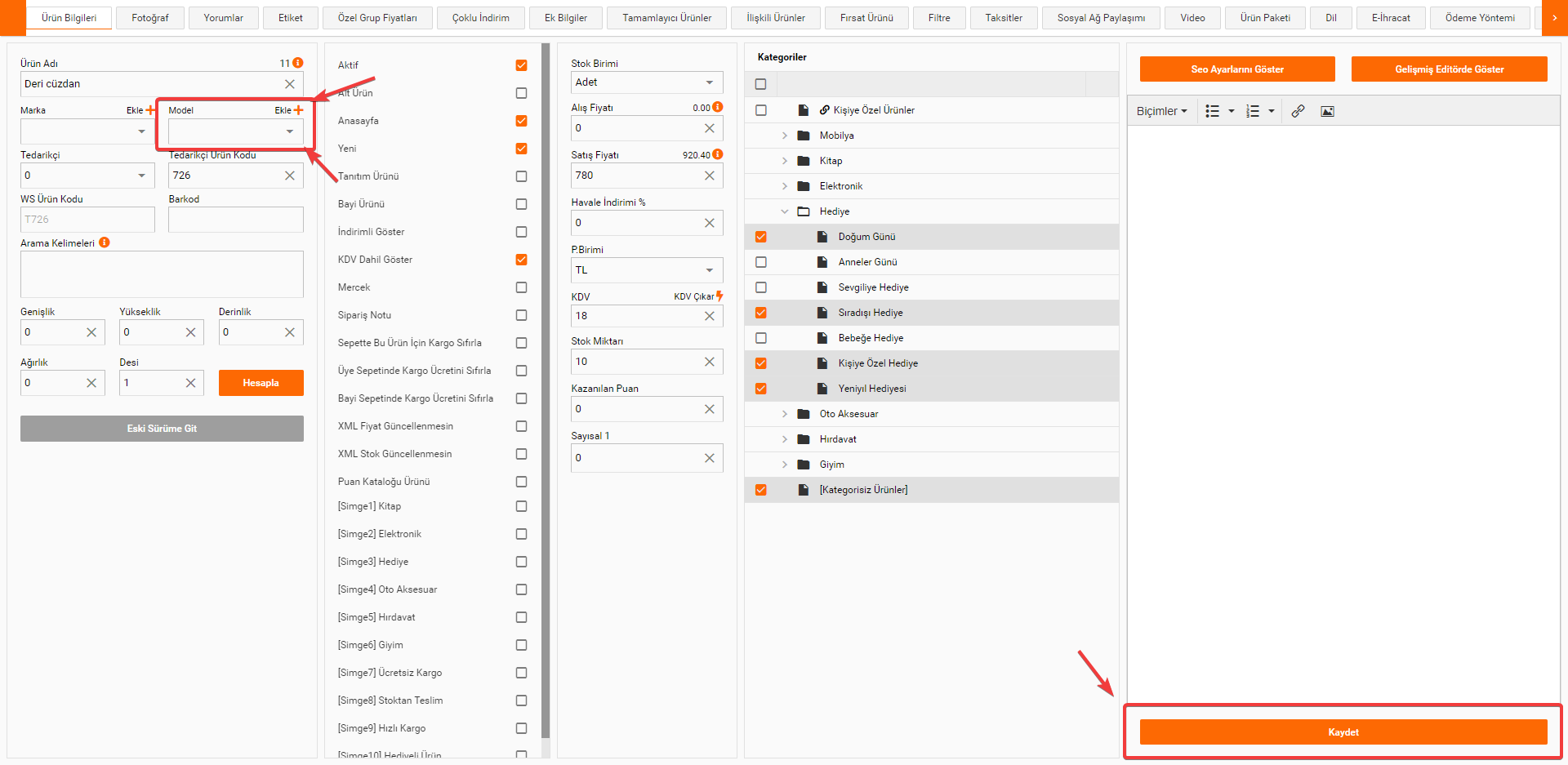This screenshot has height=765, width=1568.
Task: Collapse the Hediye category
Action: coord(785,211)
